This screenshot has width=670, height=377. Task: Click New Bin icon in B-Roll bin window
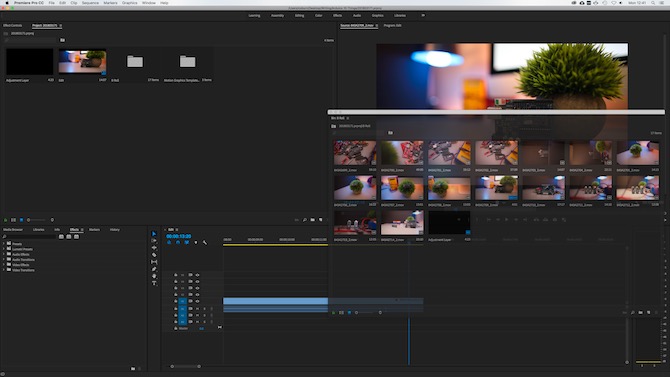click(640, 312)
